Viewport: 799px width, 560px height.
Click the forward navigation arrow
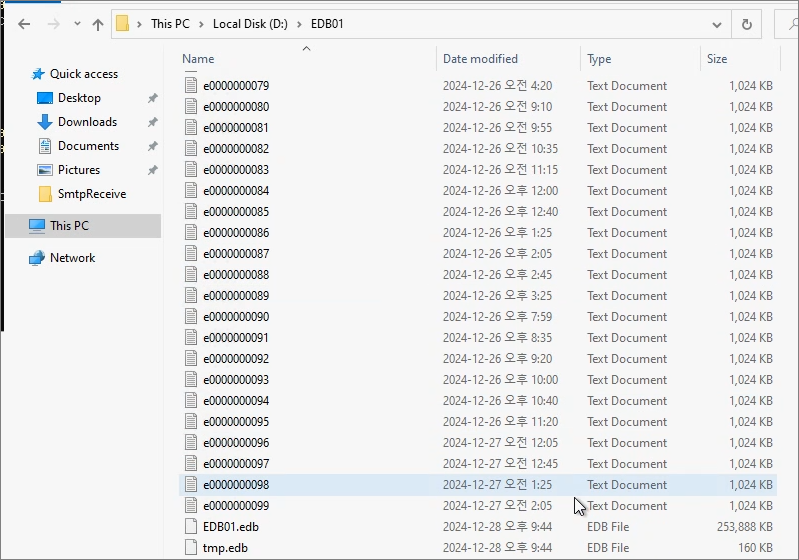pyautogui.click(x=54, y=24)
